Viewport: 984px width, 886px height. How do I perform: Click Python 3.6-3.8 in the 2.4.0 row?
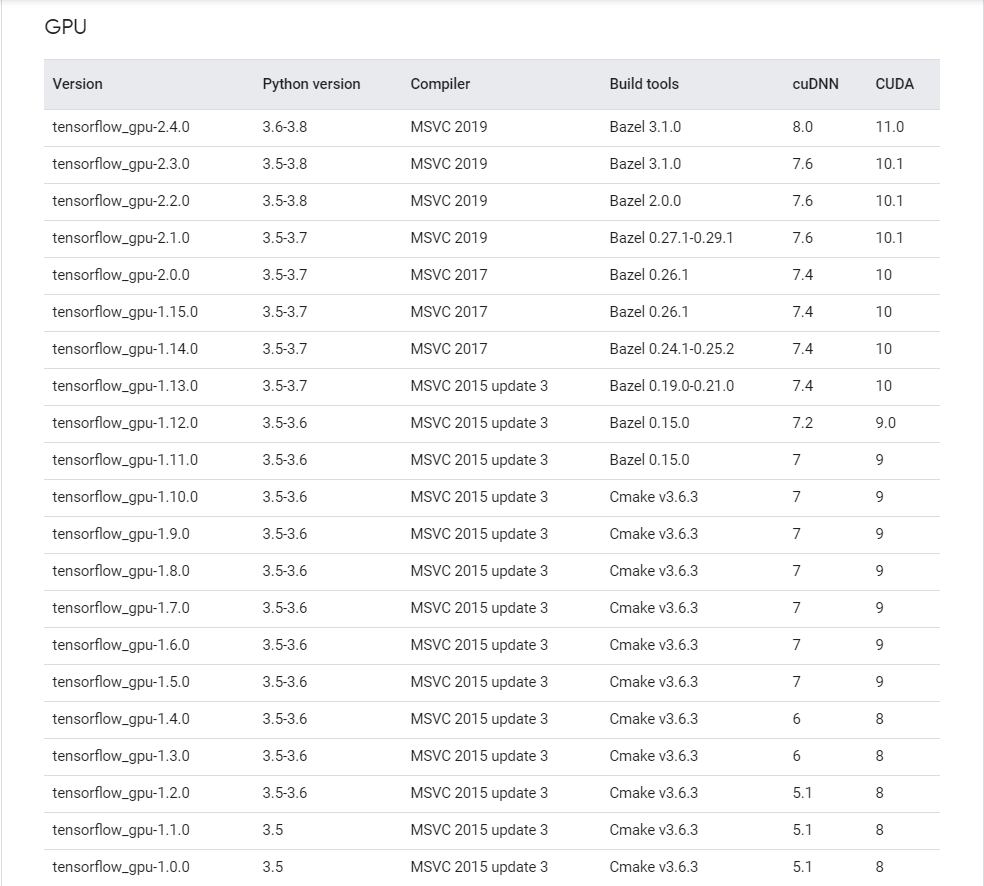(x=285, y=127)
